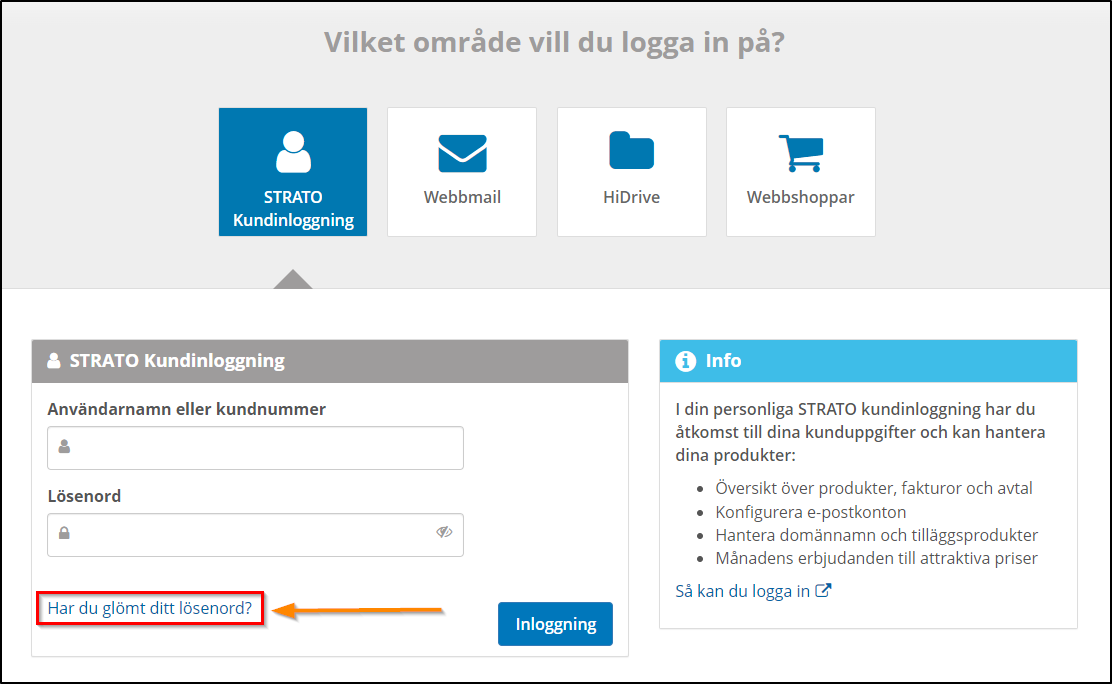Choose the Webbshoppar login label
Image resolution: width=1112 pixels, height=684 pixels.
point(800,197)
